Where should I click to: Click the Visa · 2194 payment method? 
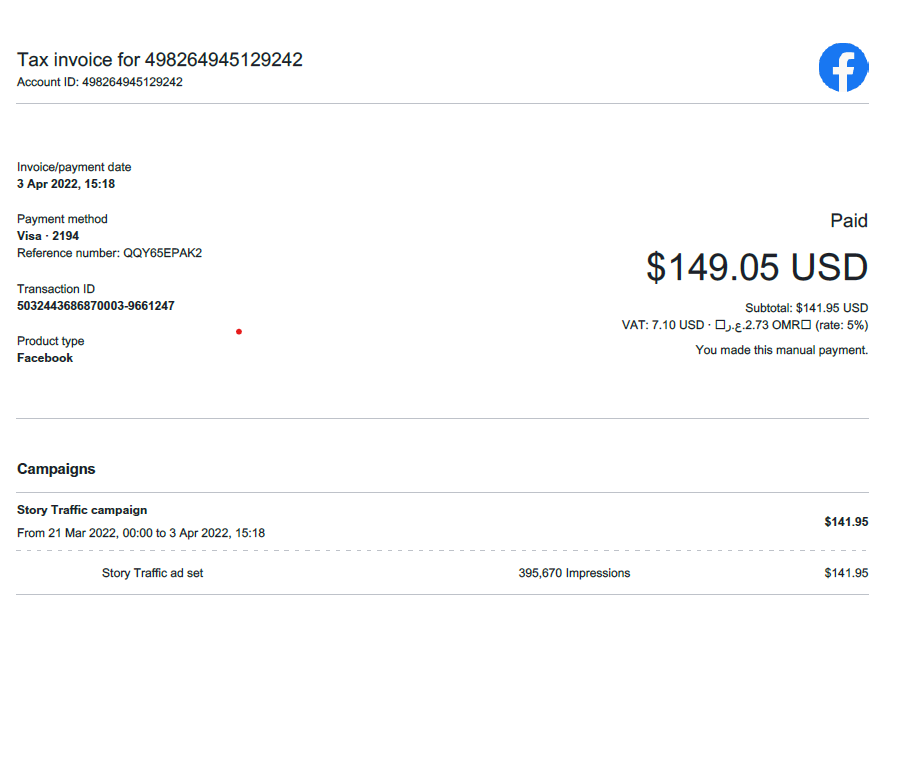(48, 236)
